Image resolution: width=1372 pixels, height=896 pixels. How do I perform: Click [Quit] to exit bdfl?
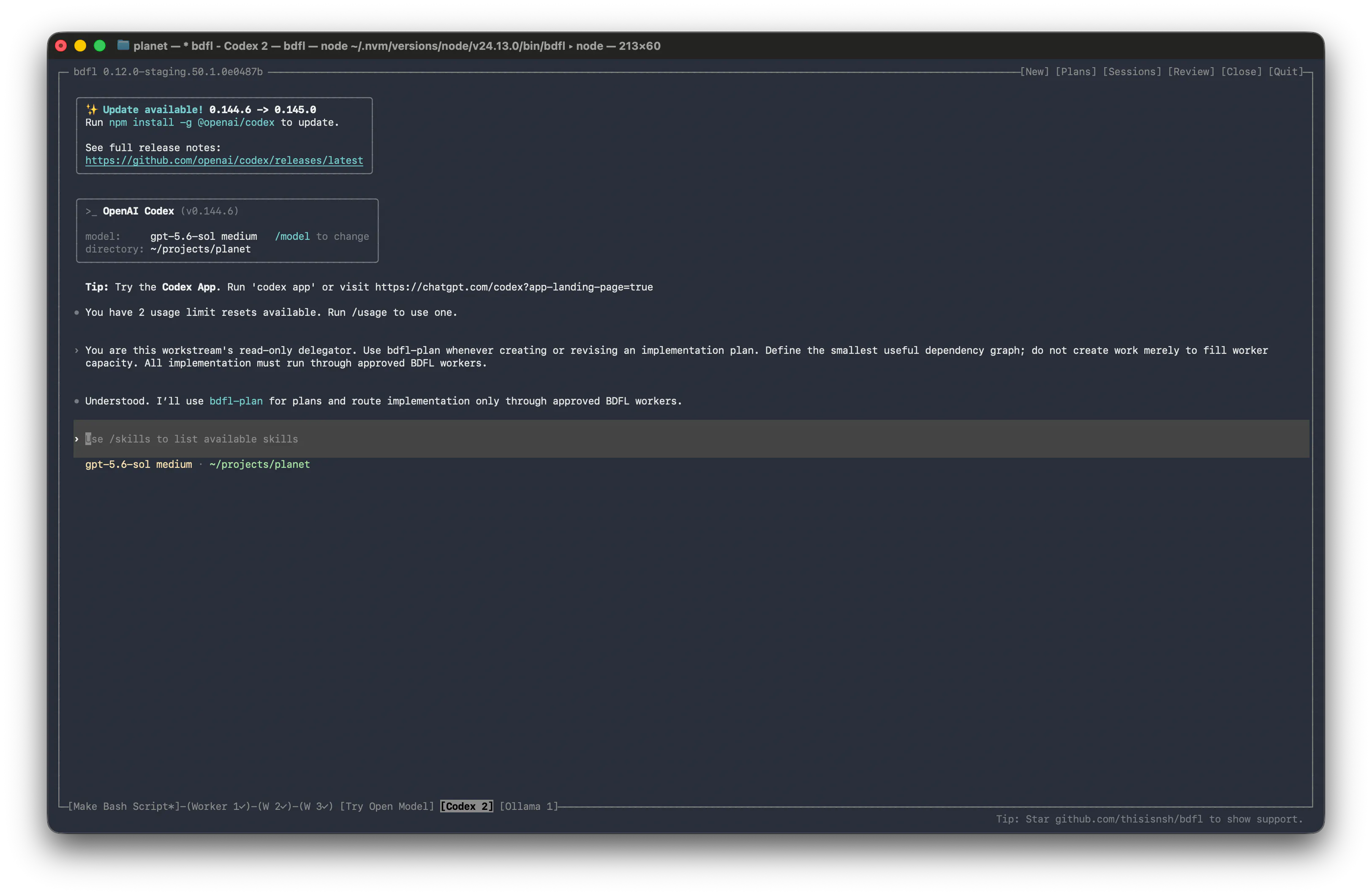[x=1285, y=71]
